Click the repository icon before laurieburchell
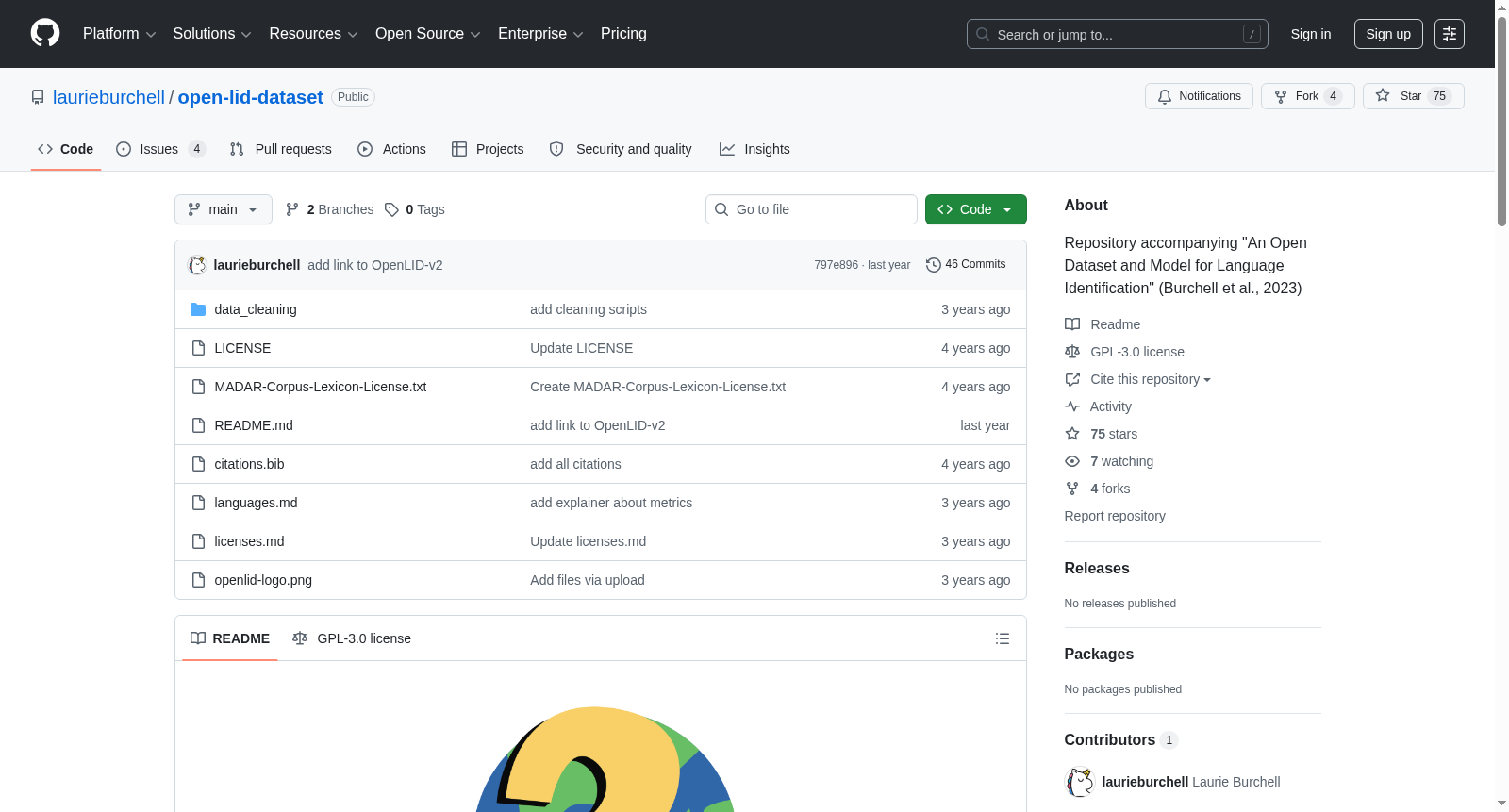The height and width of the screenshot is (812, 1509). click(38, 97)
